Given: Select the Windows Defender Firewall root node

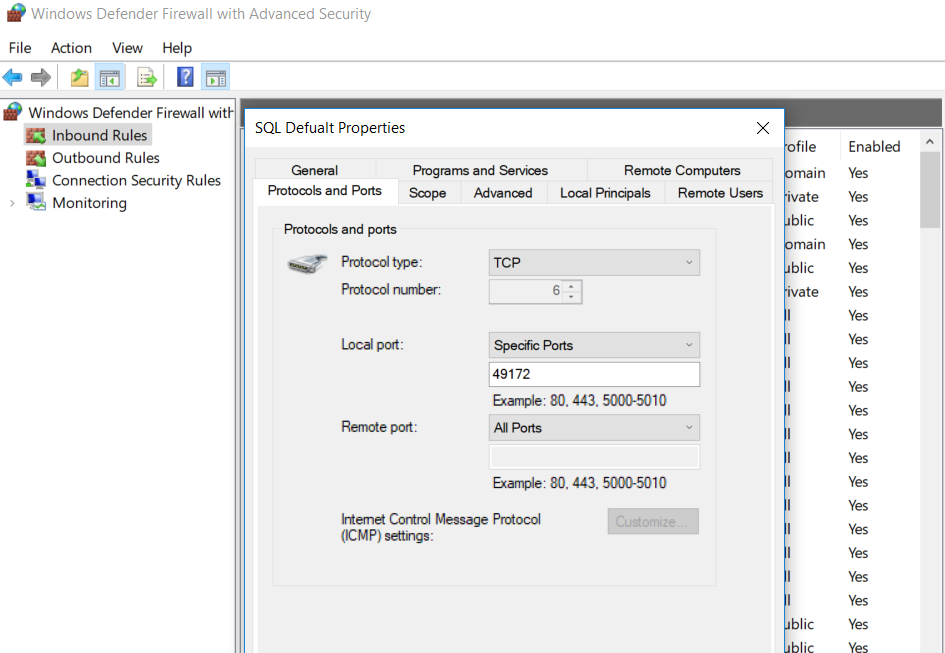Looking at the screenshot, I should coord(131,113).
